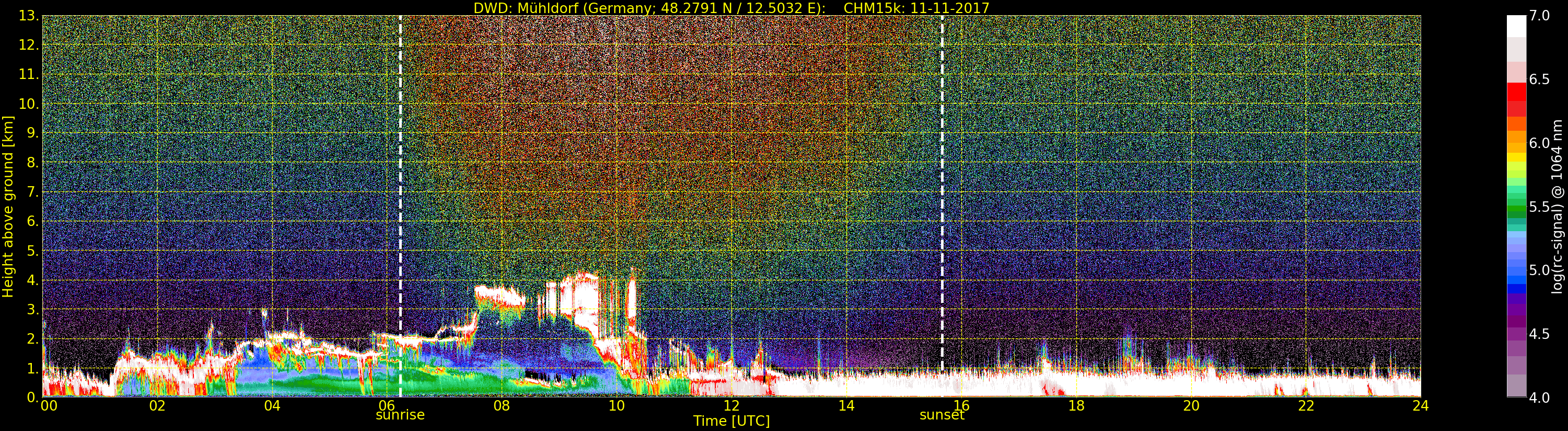Select the colorbar tick value '4.0'
This screenshot has height=431, width=1568.
[1539, 398]
